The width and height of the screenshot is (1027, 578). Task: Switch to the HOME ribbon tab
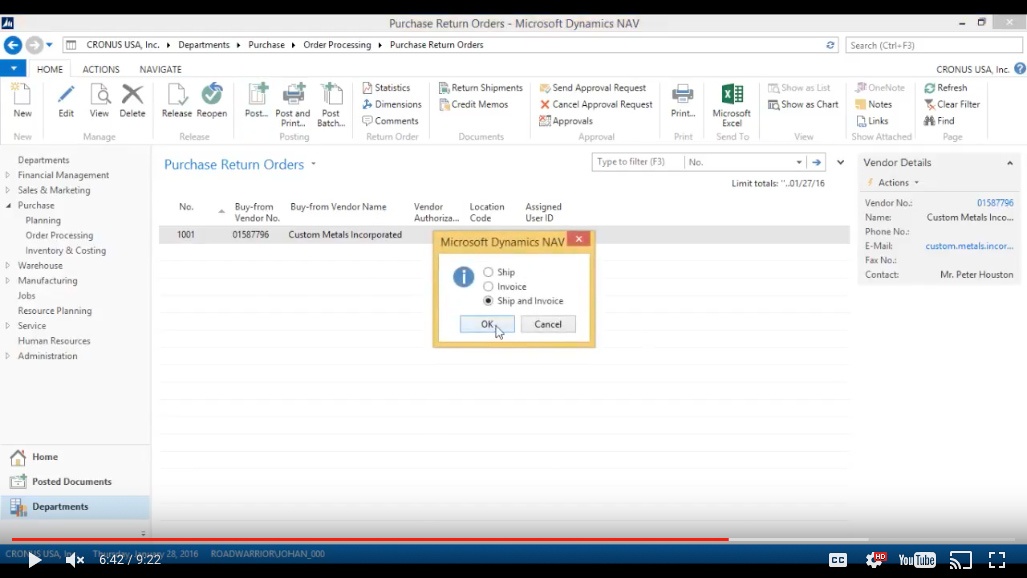click(50, 69)
